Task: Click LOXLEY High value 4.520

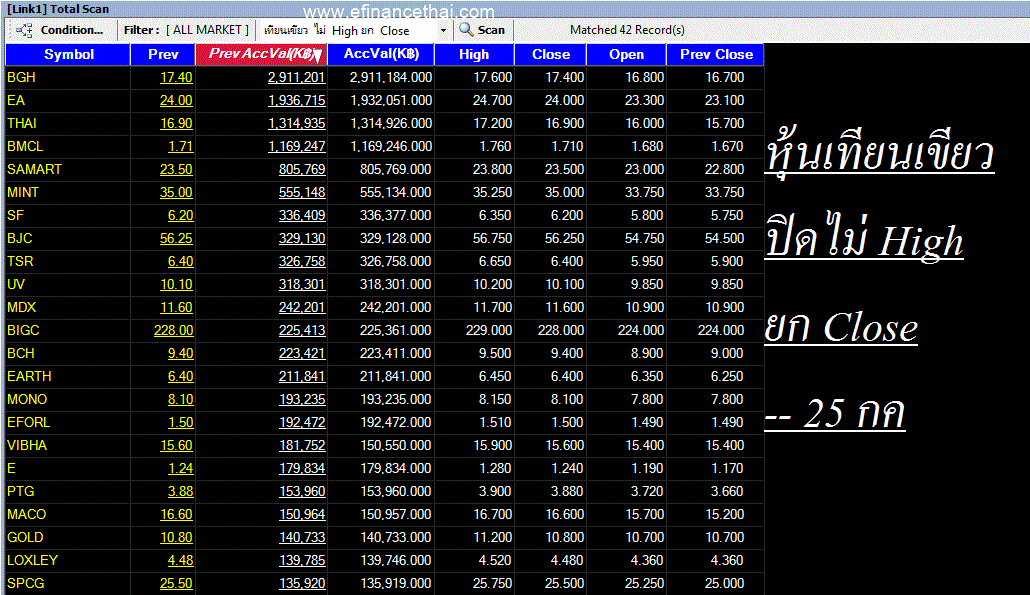Action: tap(495, 560)
